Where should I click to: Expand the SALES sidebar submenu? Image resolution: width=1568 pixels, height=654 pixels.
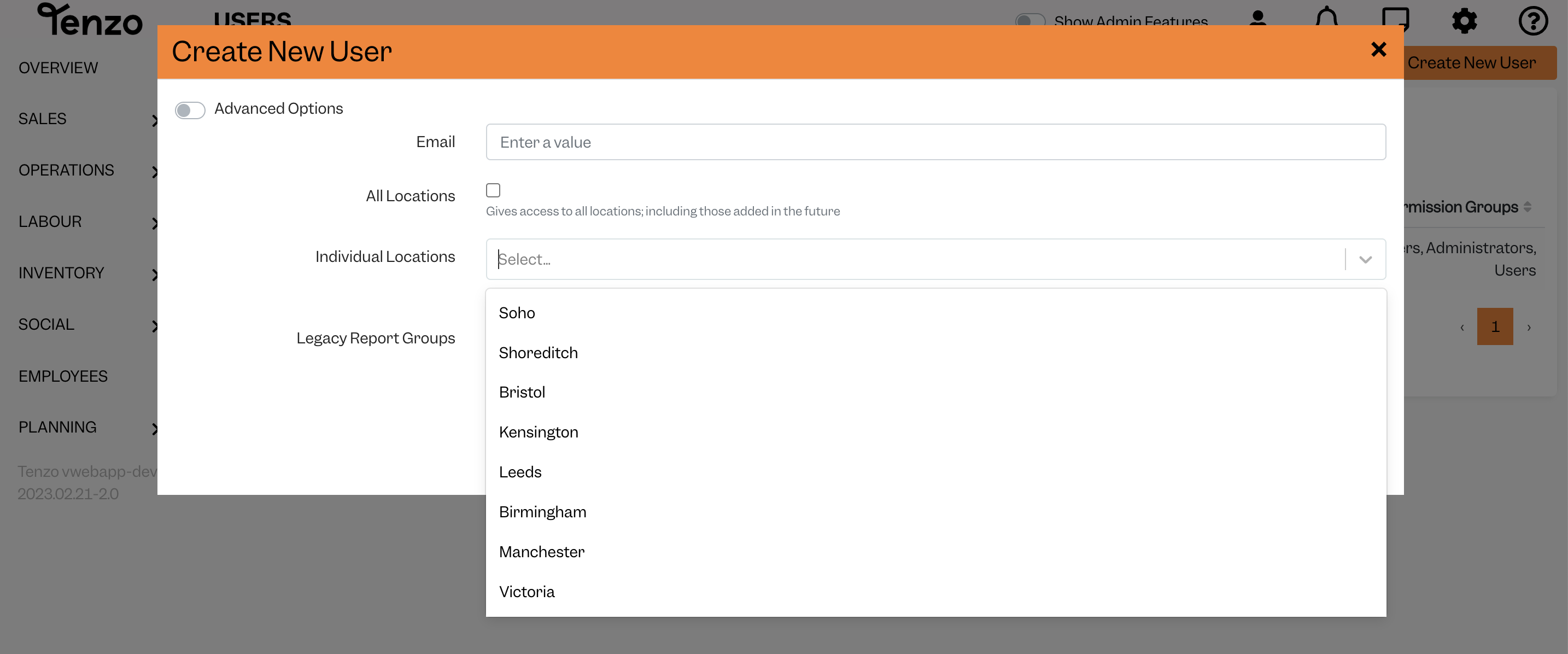[x=155, y=120]
